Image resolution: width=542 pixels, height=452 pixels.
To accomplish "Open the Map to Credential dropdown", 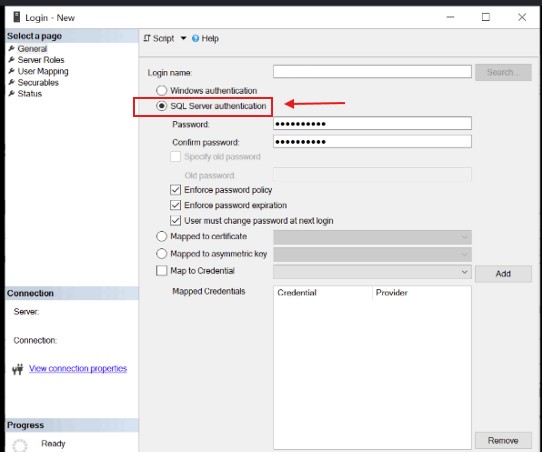I will [x=372, y=272].
